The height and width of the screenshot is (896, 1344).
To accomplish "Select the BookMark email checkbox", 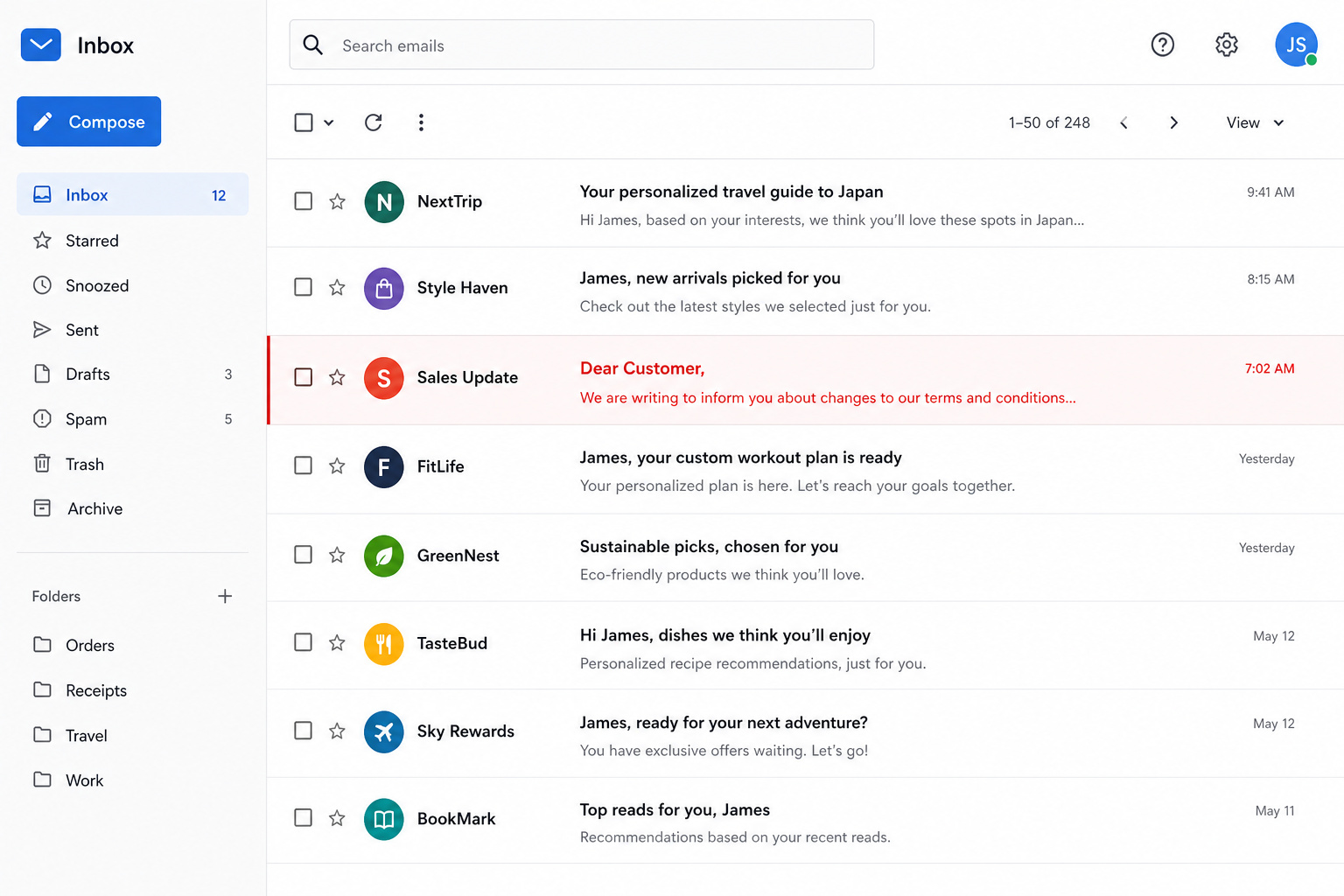I will point(304,818).
